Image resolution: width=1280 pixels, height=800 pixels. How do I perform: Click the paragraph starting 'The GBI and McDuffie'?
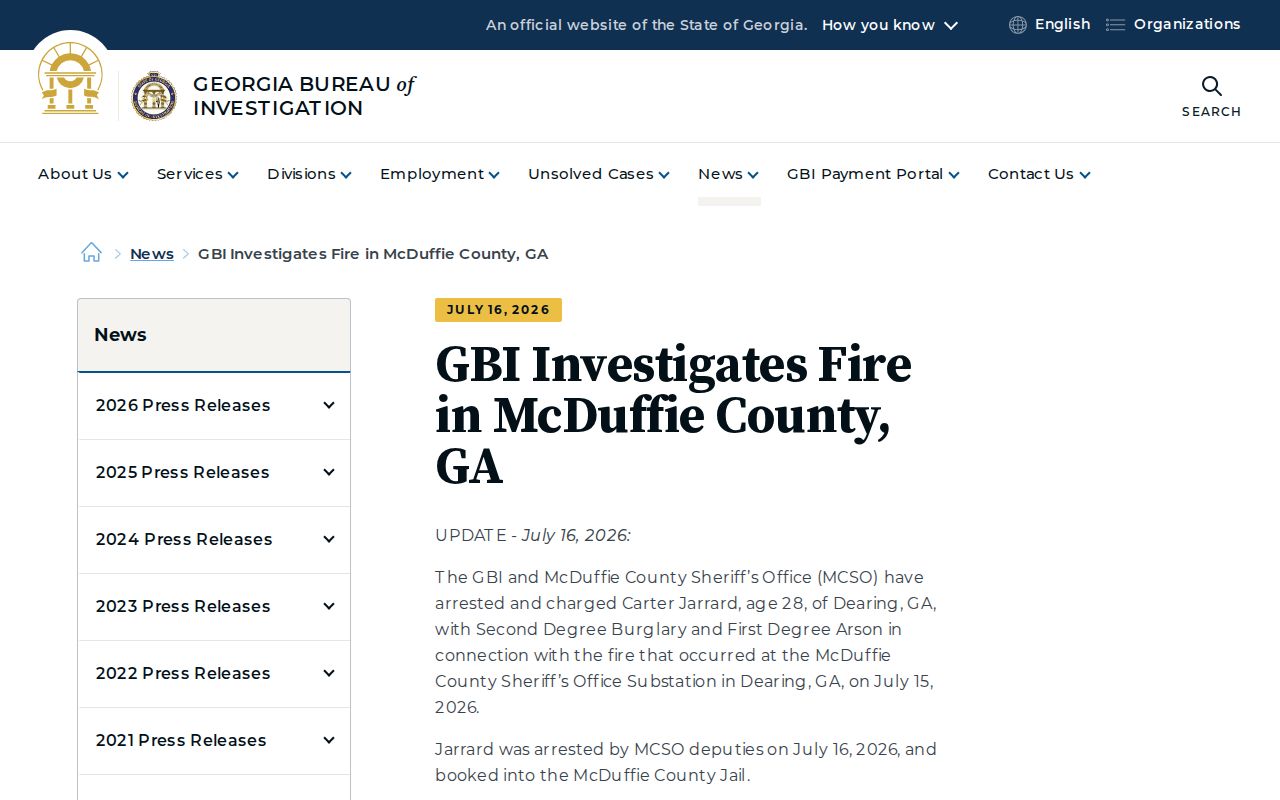686,642
